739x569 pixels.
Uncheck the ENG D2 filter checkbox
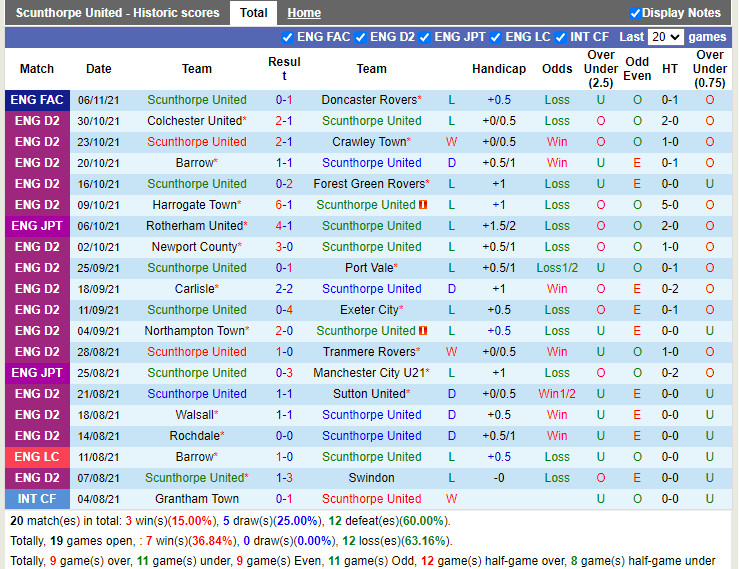(360, 37)
